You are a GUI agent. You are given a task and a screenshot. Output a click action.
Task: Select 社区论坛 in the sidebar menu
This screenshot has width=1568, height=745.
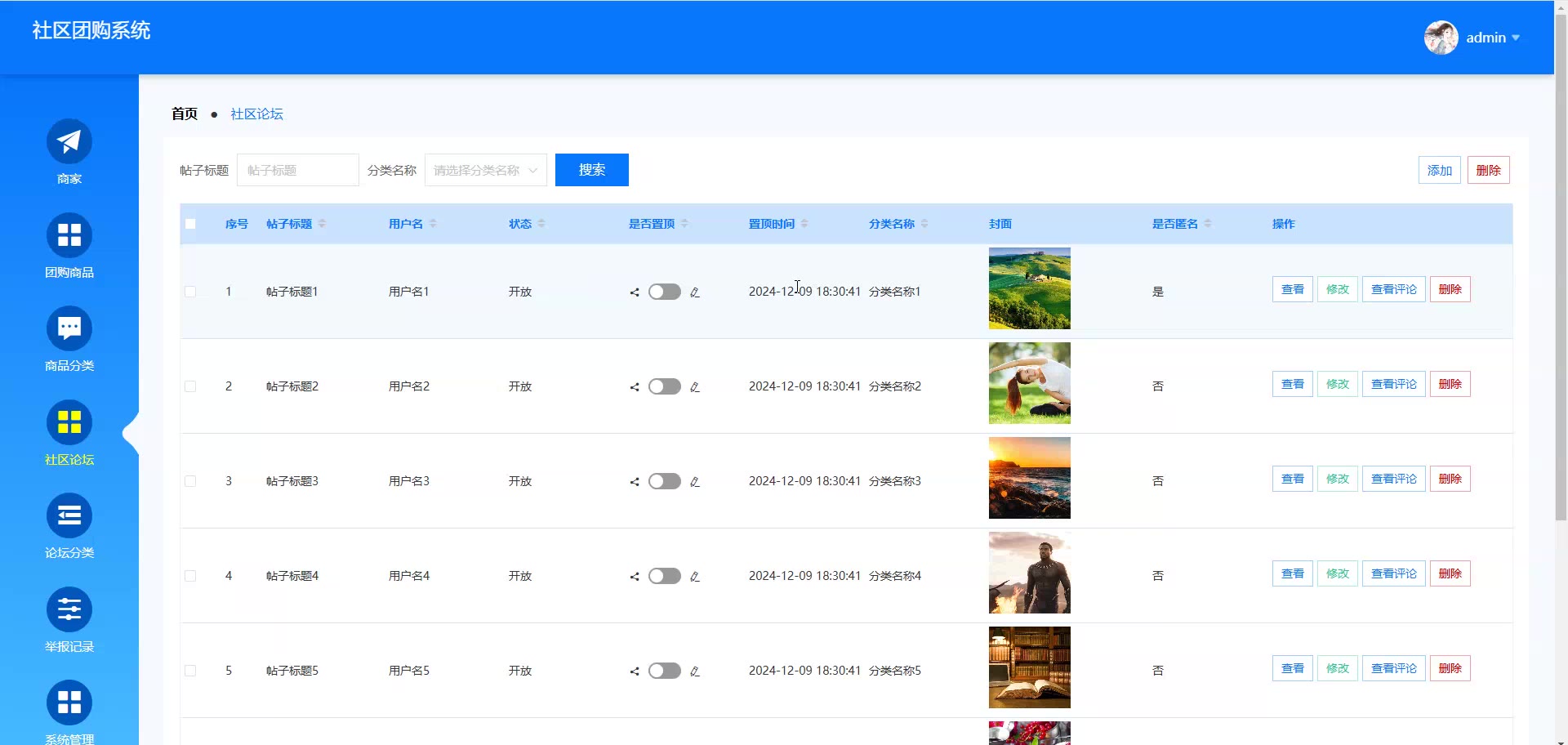point(69,433)
